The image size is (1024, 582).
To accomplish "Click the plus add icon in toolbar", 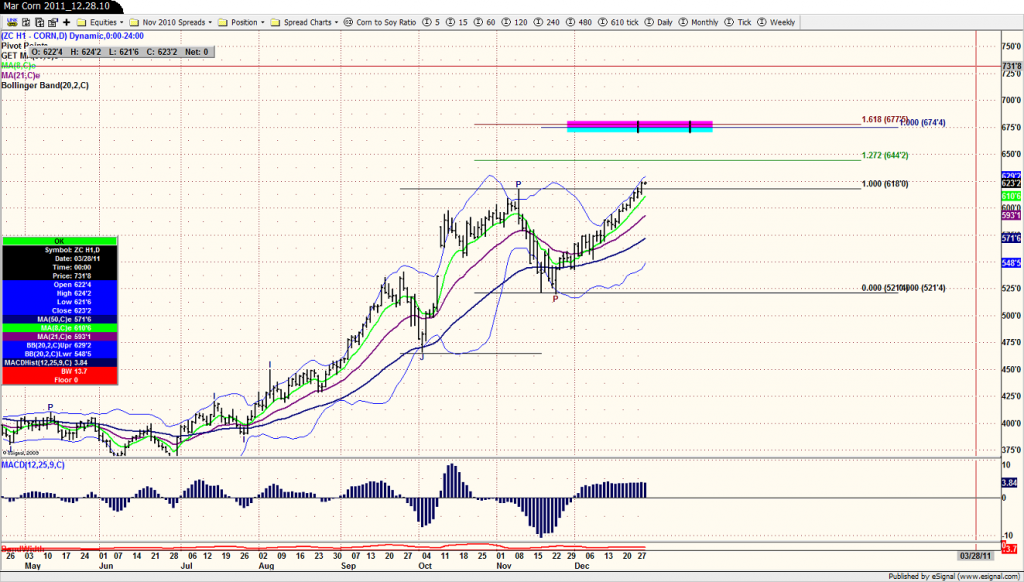I will [x=66, y=22].
